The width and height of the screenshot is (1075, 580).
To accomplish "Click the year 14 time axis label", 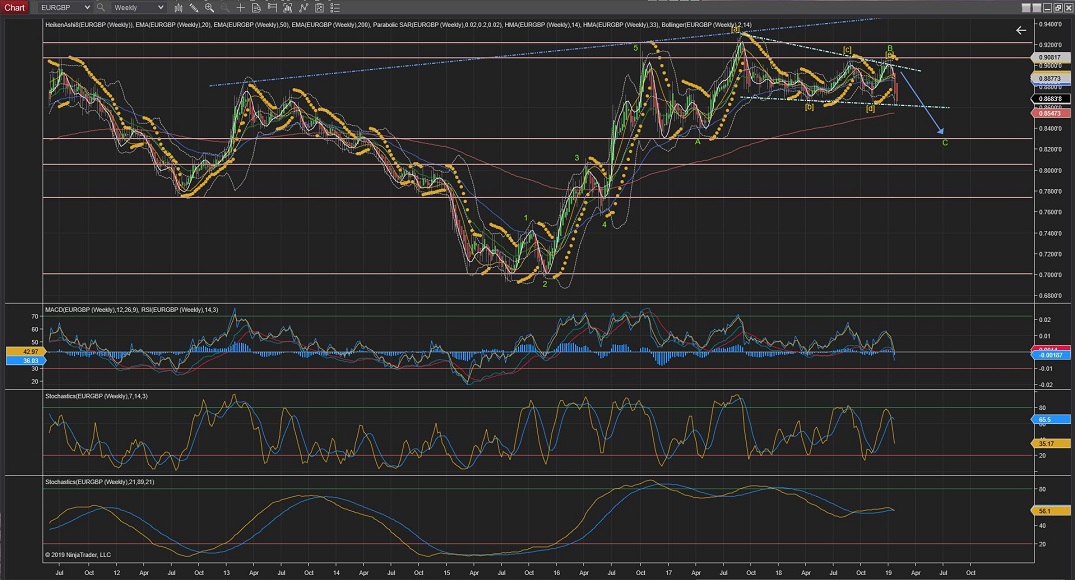I will tap(337, 572).
